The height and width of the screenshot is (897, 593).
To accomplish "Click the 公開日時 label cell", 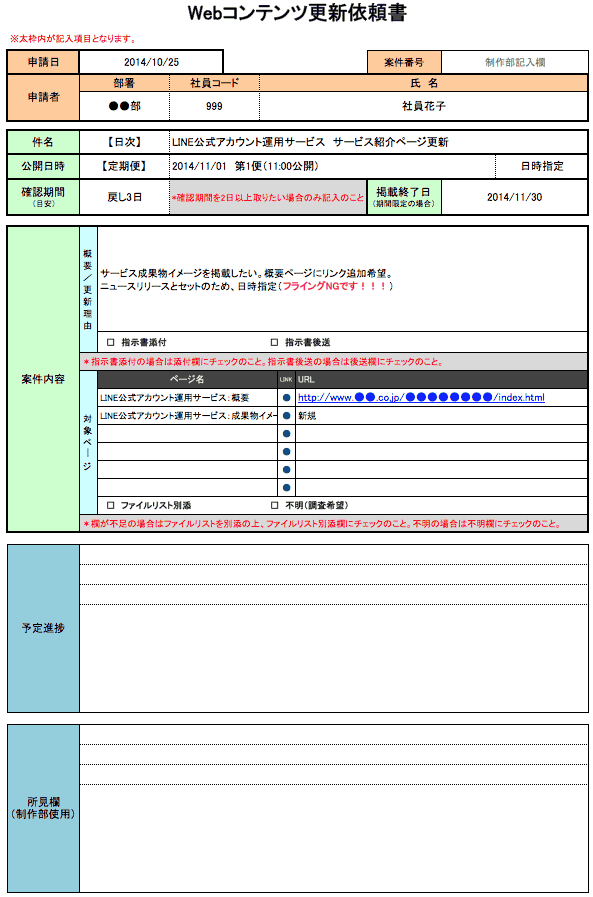I will (x=43, y=166).
